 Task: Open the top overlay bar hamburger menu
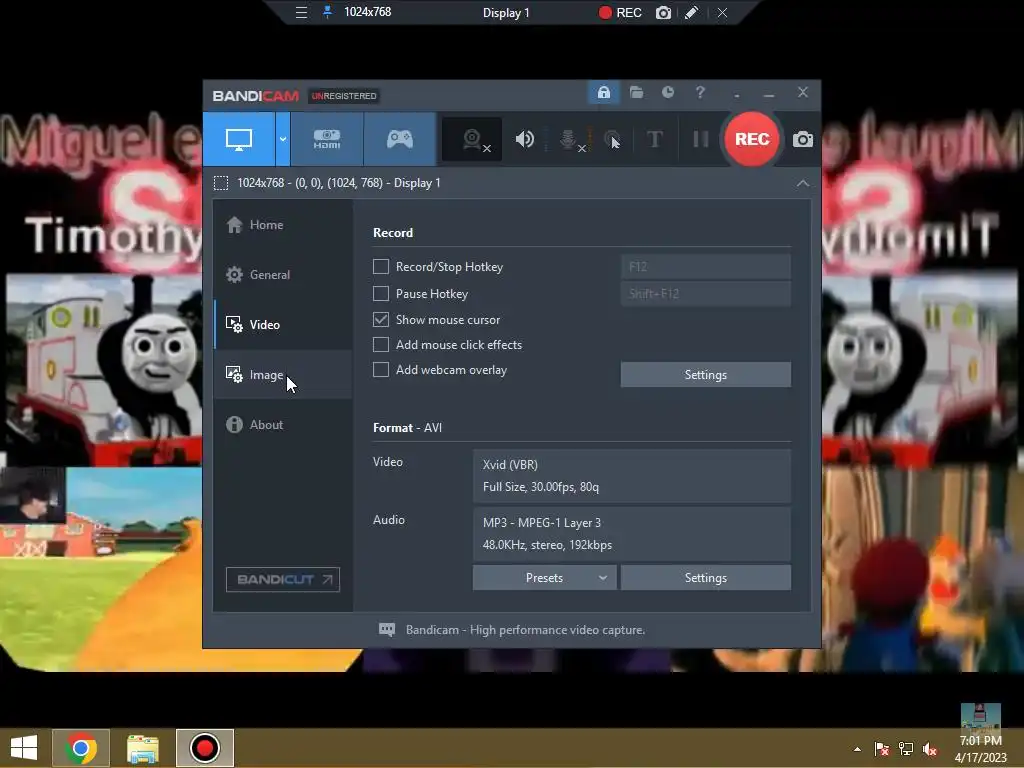(x=301, y=12)
